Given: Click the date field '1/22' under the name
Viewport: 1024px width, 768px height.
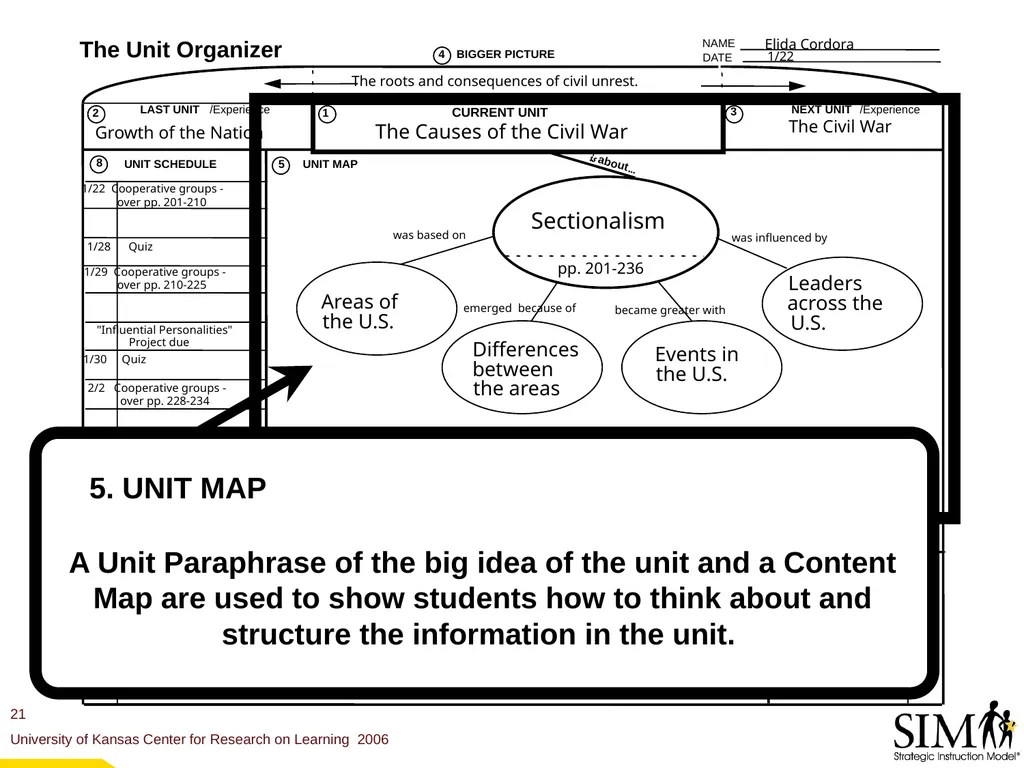Looking at the screenshot, I should 780,56.
